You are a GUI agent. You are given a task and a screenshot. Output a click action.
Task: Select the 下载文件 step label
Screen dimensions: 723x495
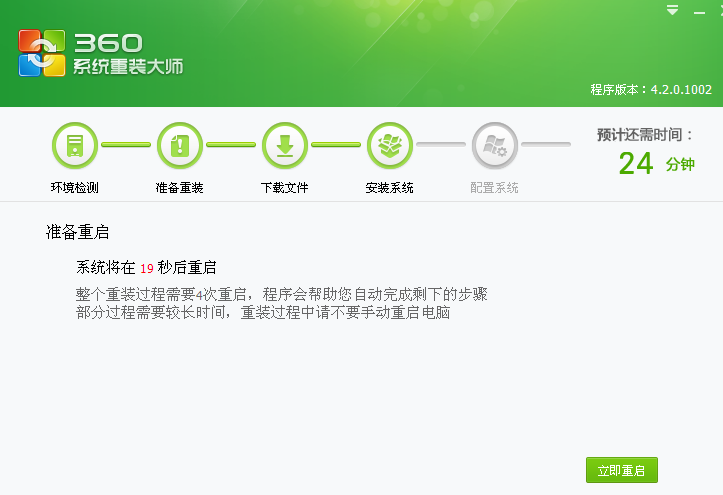285,188
